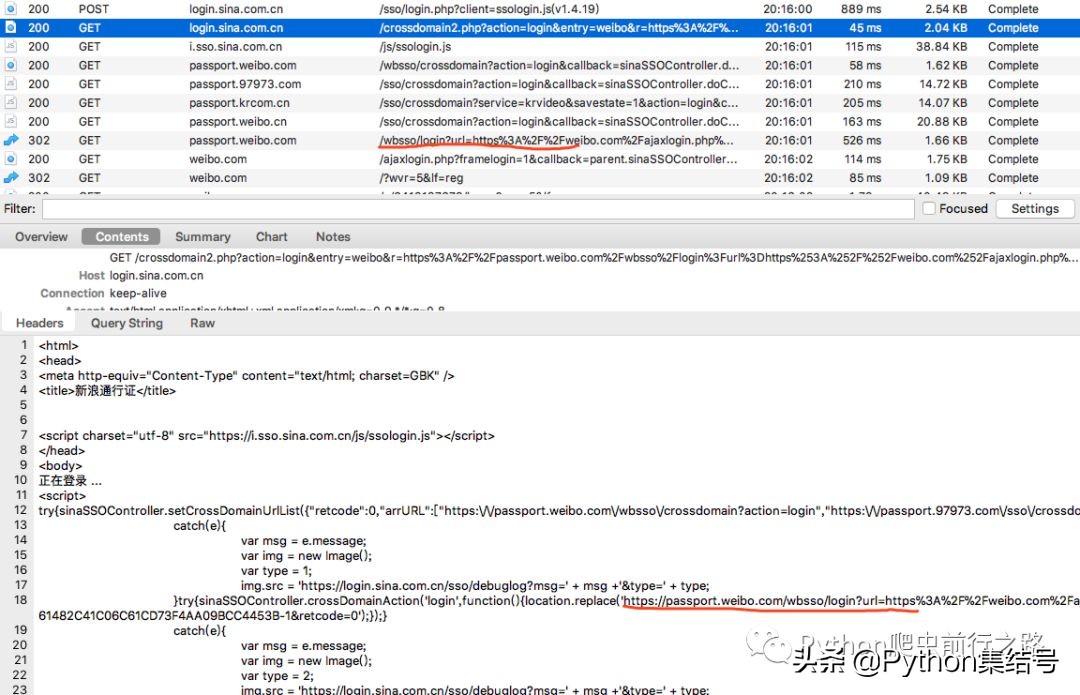Switch to the Overview tab
The width and height of the screenshot is (1080, 695).
(x=41, y=237)
